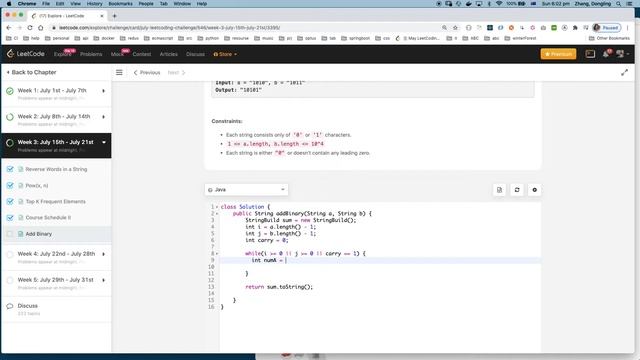Open the notifications bell icon

(606, 54)
